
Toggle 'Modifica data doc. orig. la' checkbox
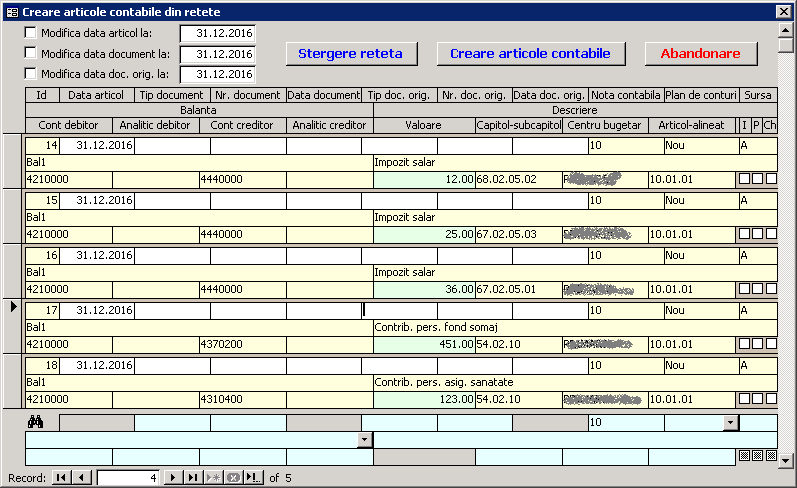31,73
